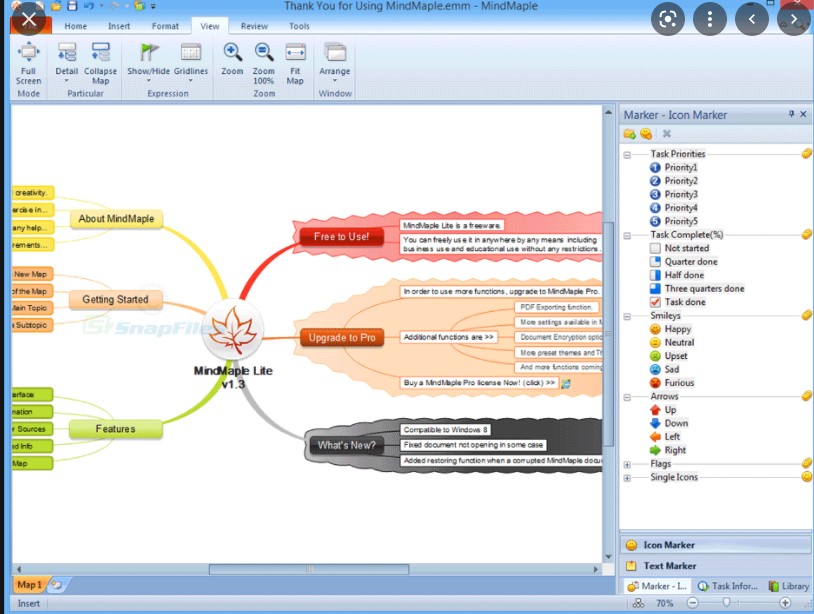
Task: Open the Text Marker pane button
Action: [x=715, y=566]
